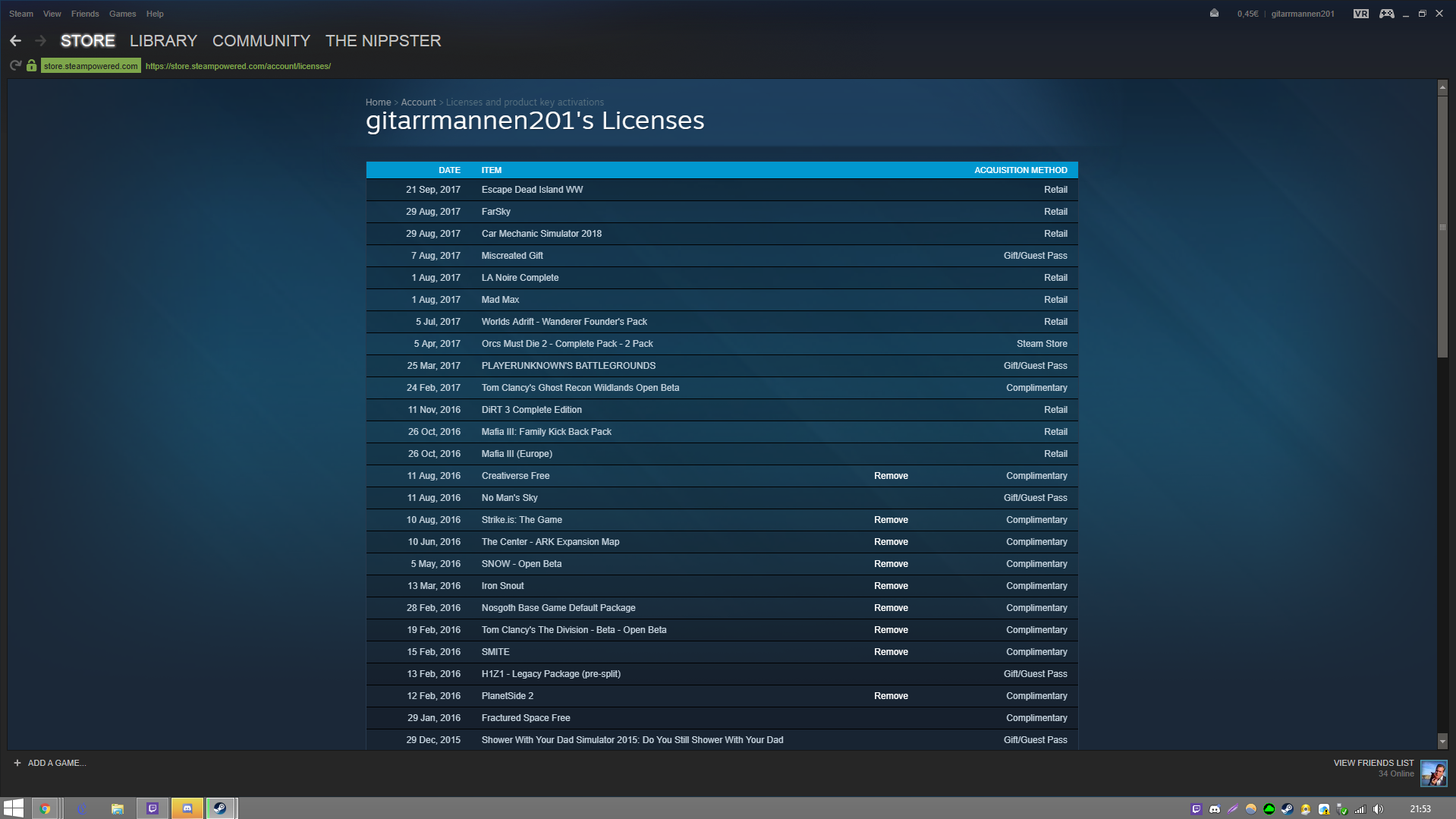The image size is (1456, 819).
Task: Click the 21:53 taskbar clock
Action: click(x=1420, y=809)
